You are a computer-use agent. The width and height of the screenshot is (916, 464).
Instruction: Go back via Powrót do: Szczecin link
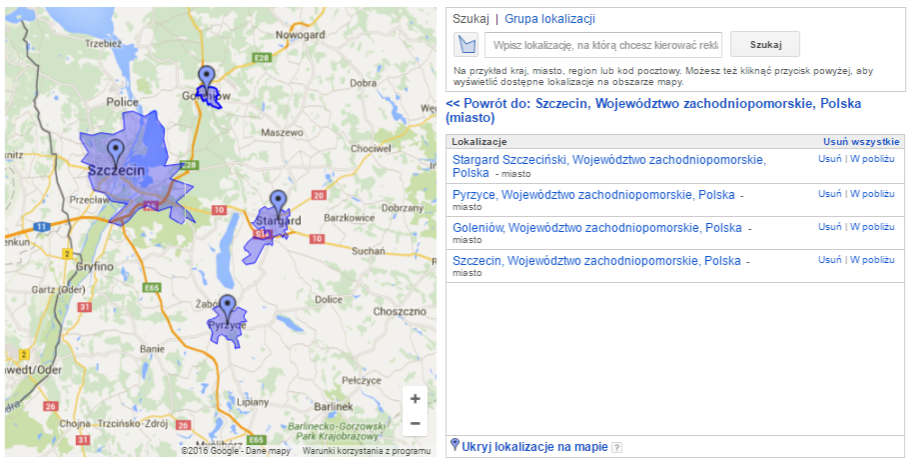(x=653, y=110)
